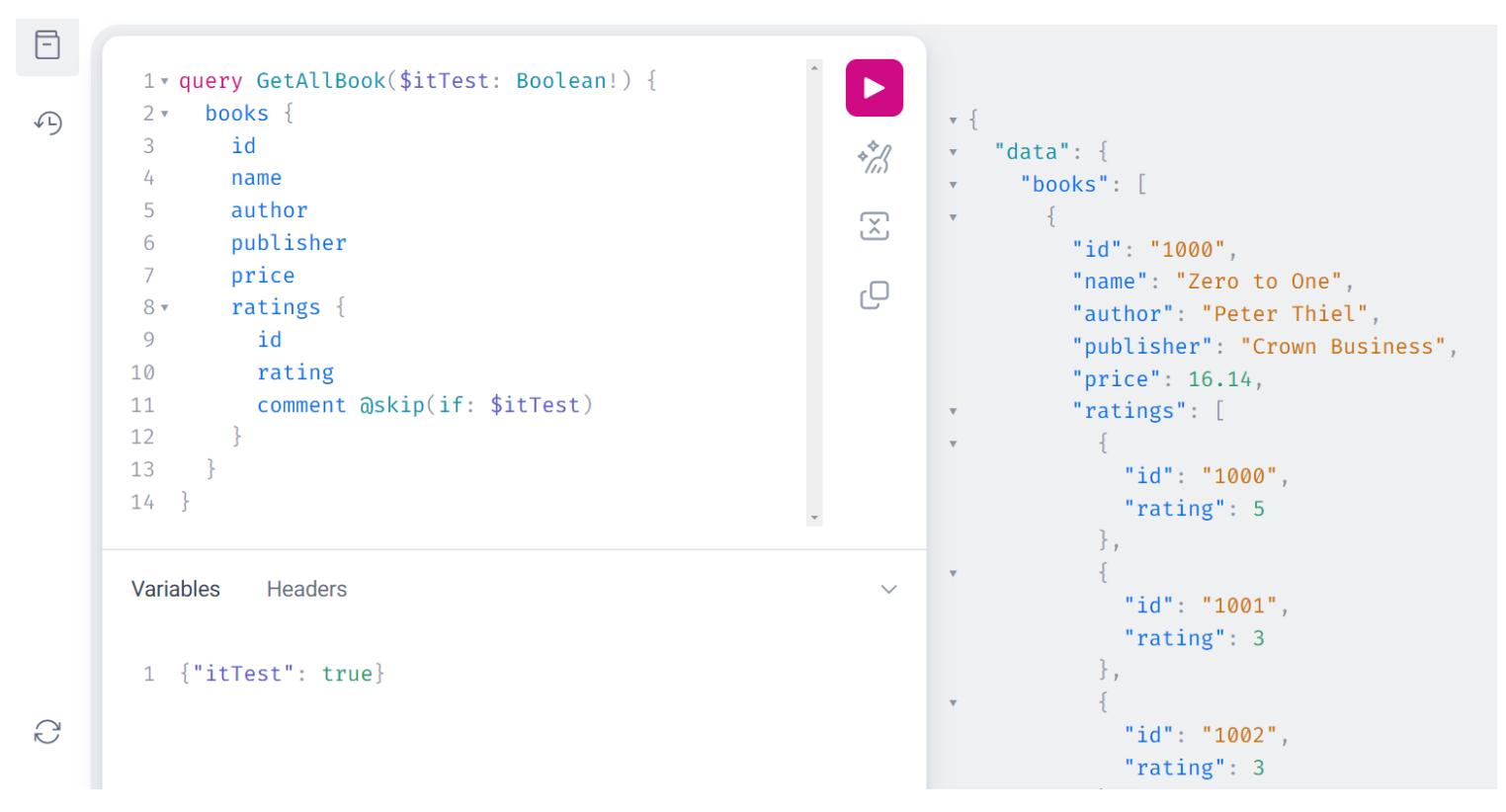Image resolution: width=1506 pixels, height=812 pixels.
Task: Switch to the Headers tab
Action: point(306,590)
